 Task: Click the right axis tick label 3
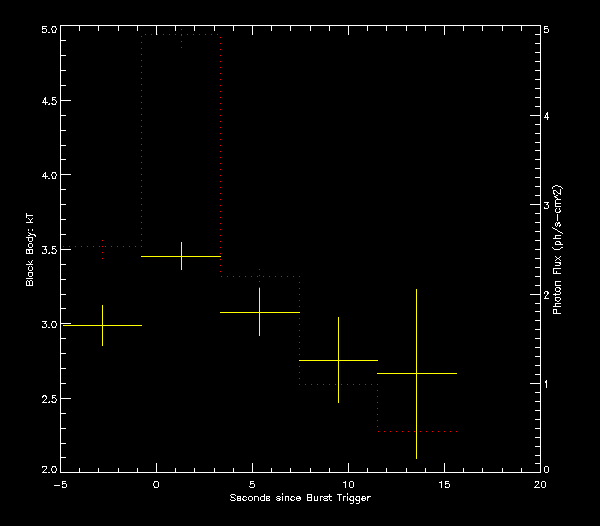546,206
